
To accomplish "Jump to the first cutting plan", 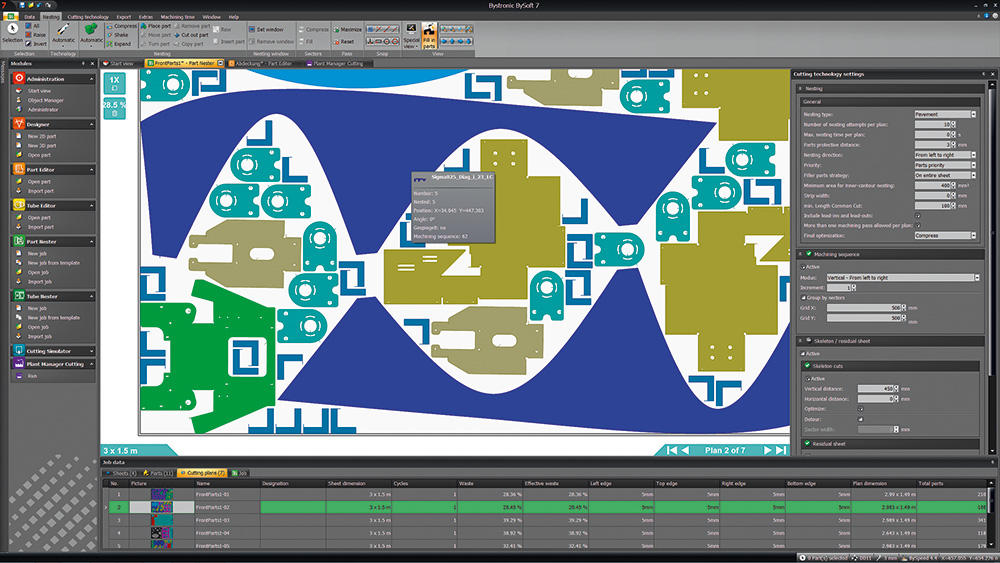I will click(x=672, y=450).
